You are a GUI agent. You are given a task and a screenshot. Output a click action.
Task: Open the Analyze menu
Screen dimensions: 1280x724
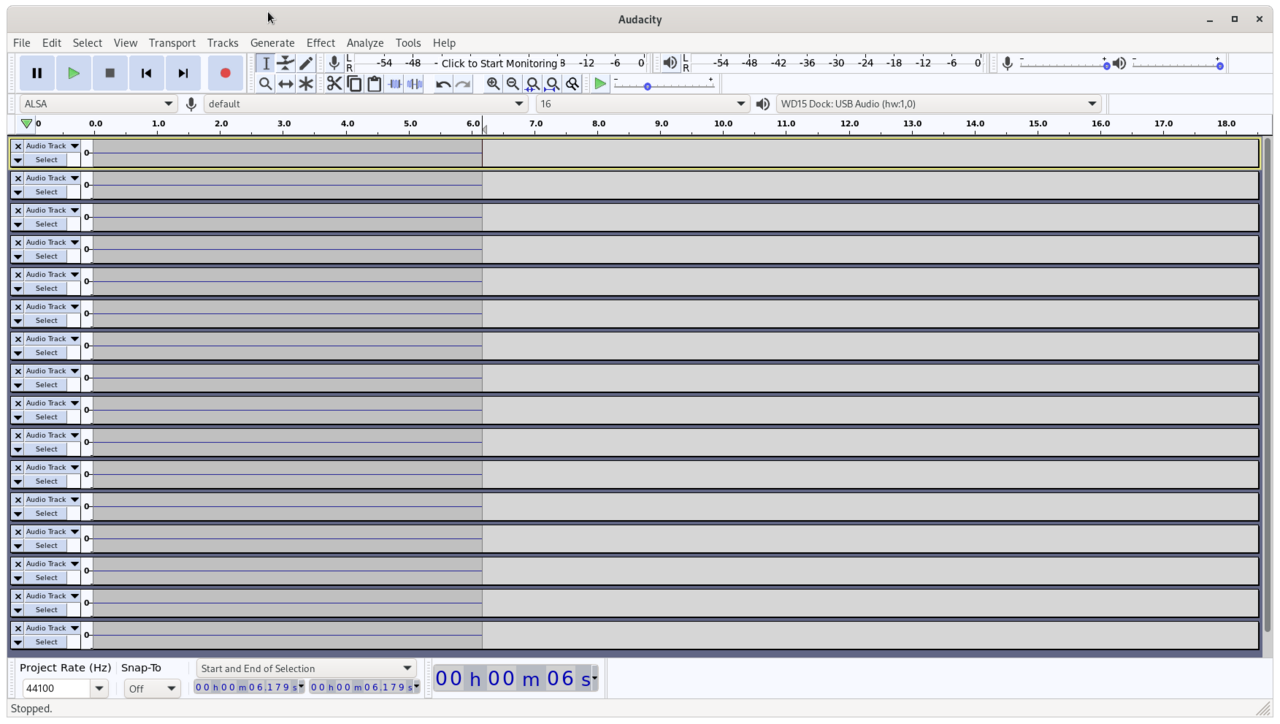click(x=365, y=43)
